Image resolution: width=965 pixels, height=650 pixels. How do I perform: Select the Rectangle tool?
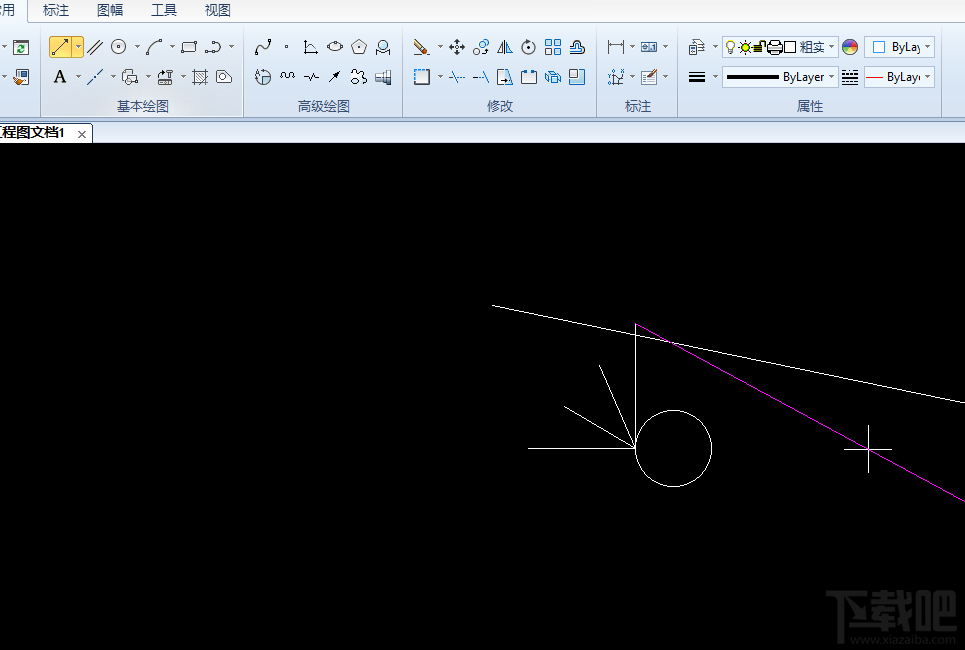(189, 47)
